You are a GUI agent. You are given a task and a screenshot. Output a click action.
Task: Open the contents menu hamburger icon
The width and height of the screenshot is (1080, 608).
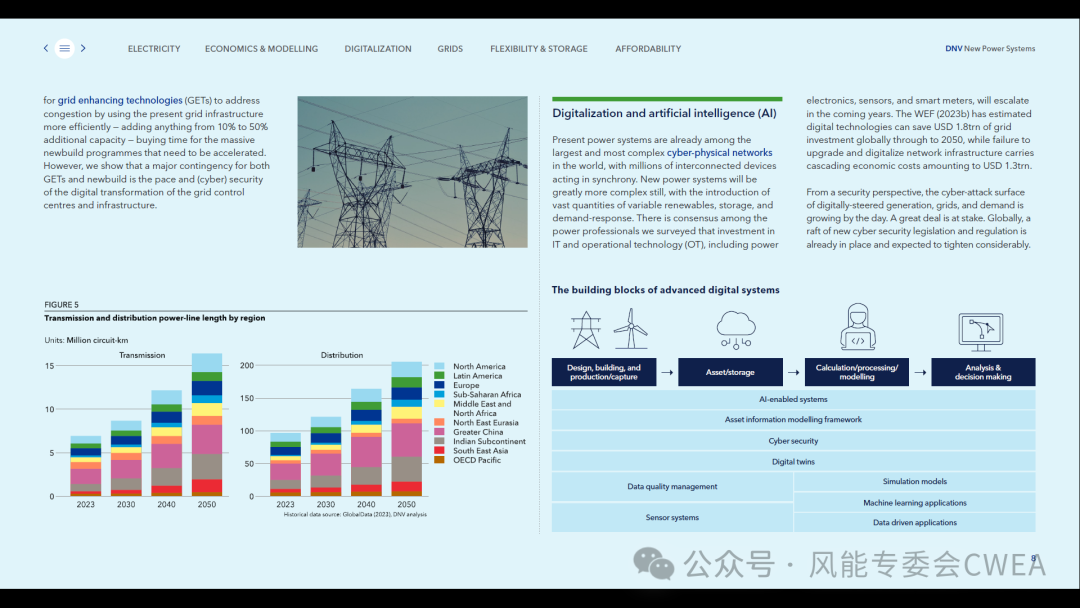pyautogui.click(x=65, y=48)
